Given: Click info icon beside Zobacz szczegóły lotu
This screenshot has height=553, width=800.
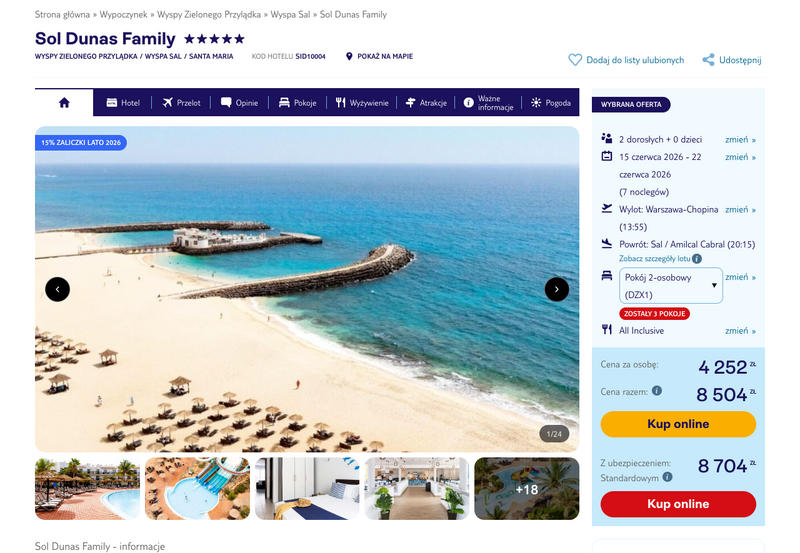Looking at the screenshot, I should (697, 259).
